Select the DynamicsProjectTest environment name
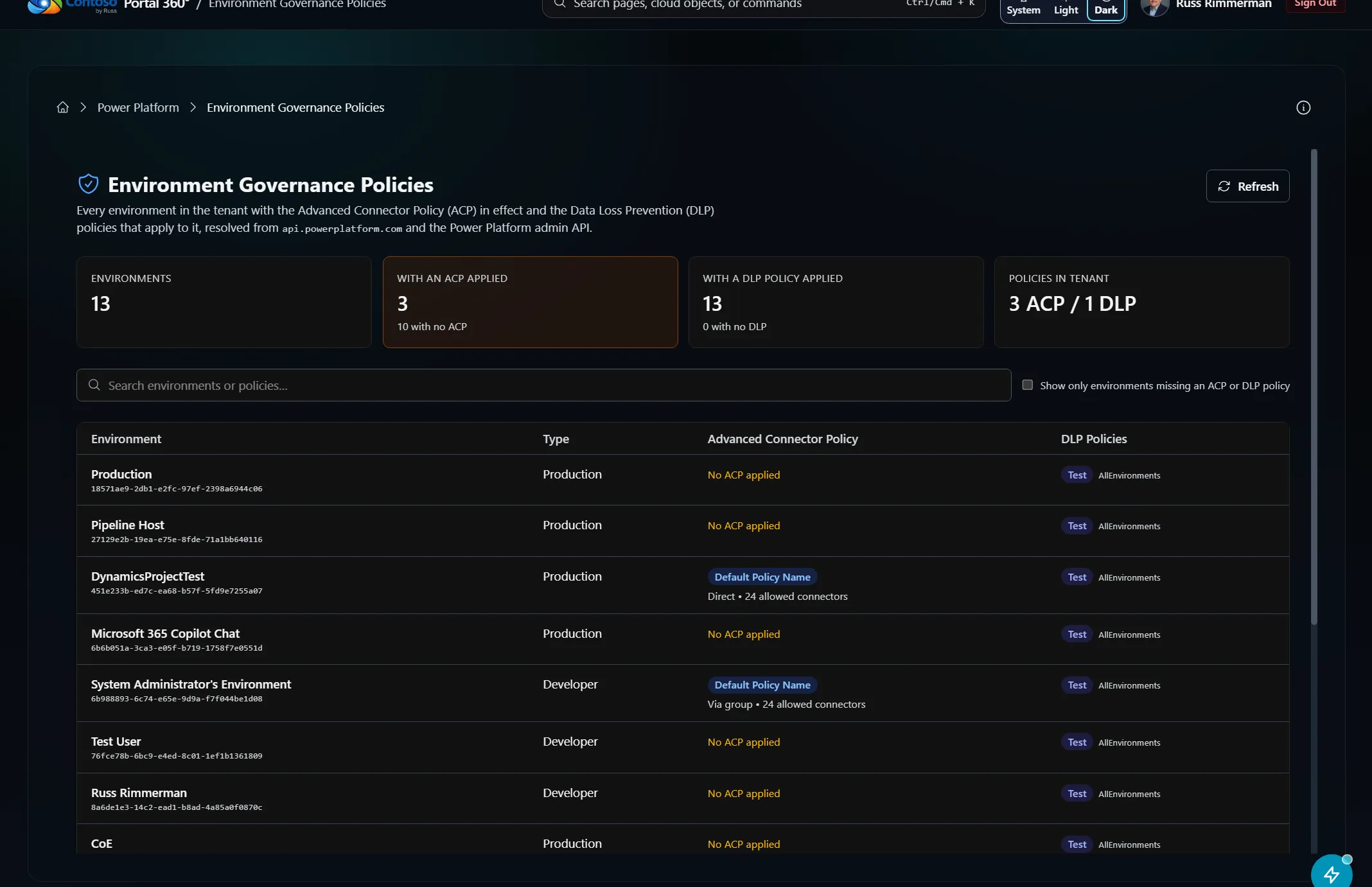1372x887 pixels. [x=148, y=576]
